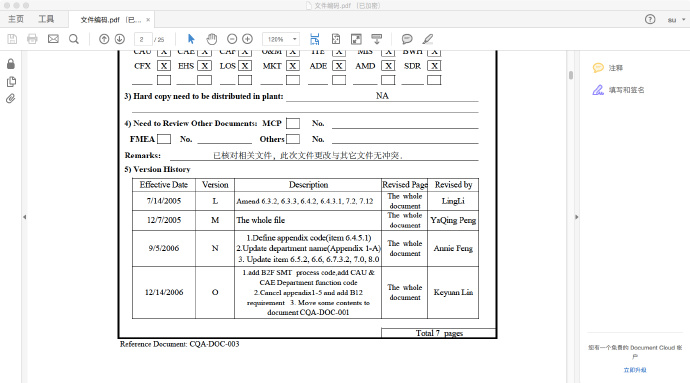690x383 pixels.
Task: Click 'Reference Document: CQA-DOC-003' text
Action: [x=180, y=344]
